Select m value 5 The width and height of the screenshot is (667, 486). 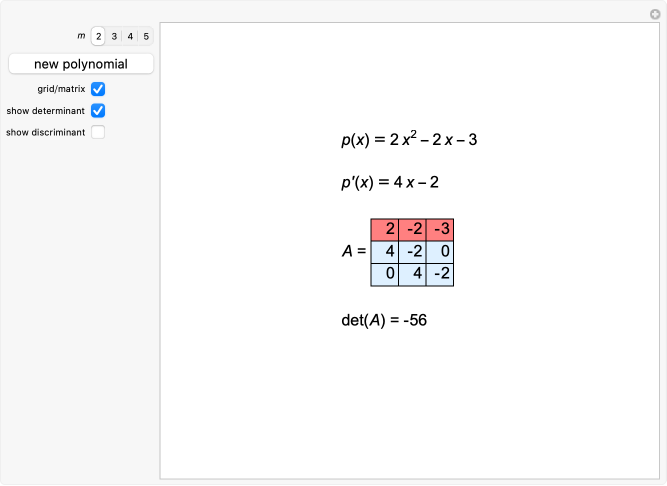(x=146, y=36)
